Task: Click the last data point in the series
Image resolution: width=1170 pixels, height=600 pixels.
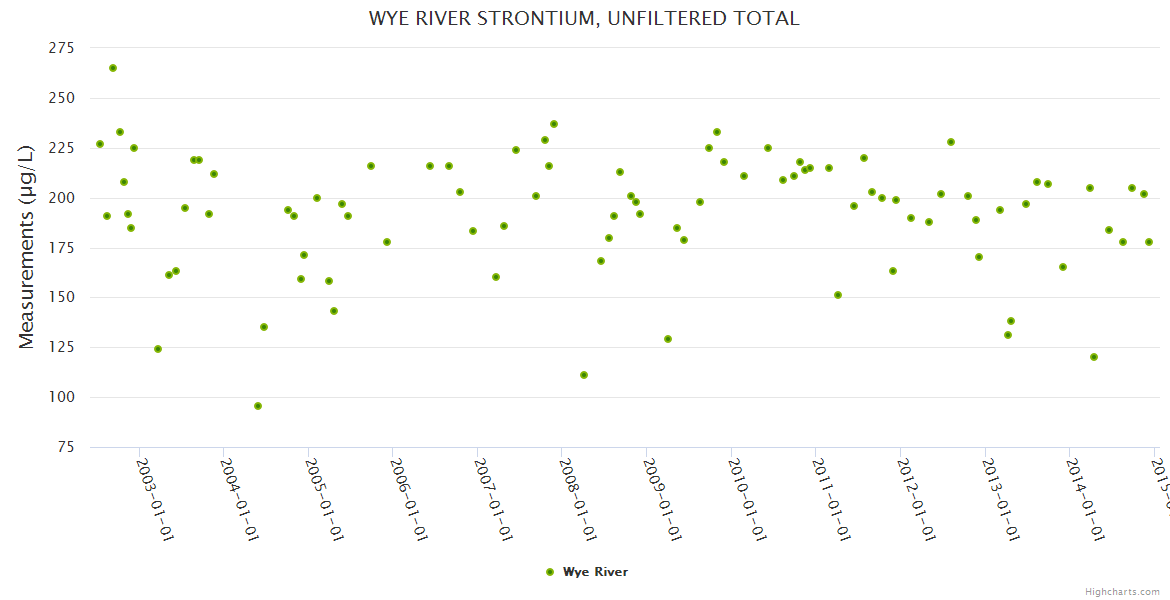Action: (x=1149, y=242)
